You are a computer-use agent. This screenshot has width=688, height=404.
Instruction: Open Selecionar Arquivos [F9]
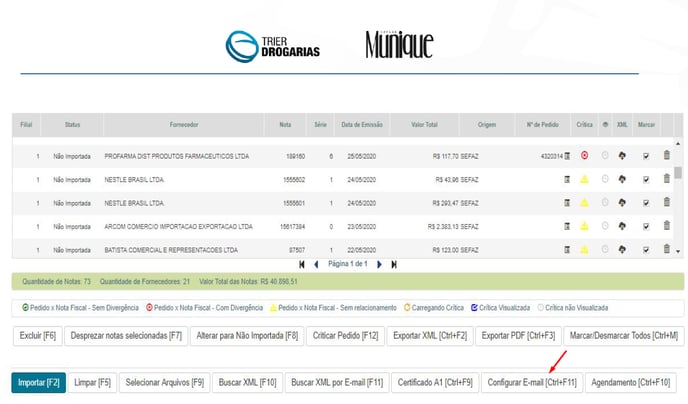pyautogui.click(x=165, y=383)
